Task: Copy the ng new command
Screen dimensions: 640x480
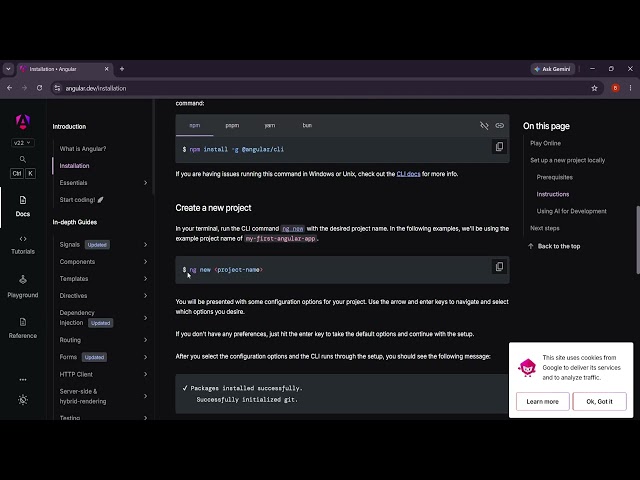Action: pyautogui.click(x=499, y=267)
